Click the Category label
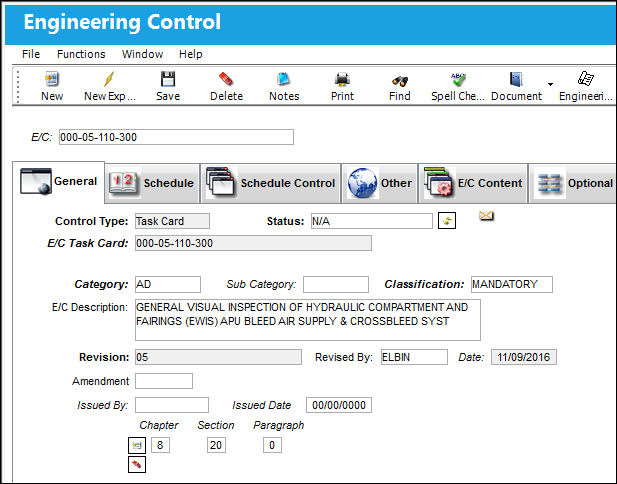The width and height of the screenshot is (617, 484). (101, 284)
